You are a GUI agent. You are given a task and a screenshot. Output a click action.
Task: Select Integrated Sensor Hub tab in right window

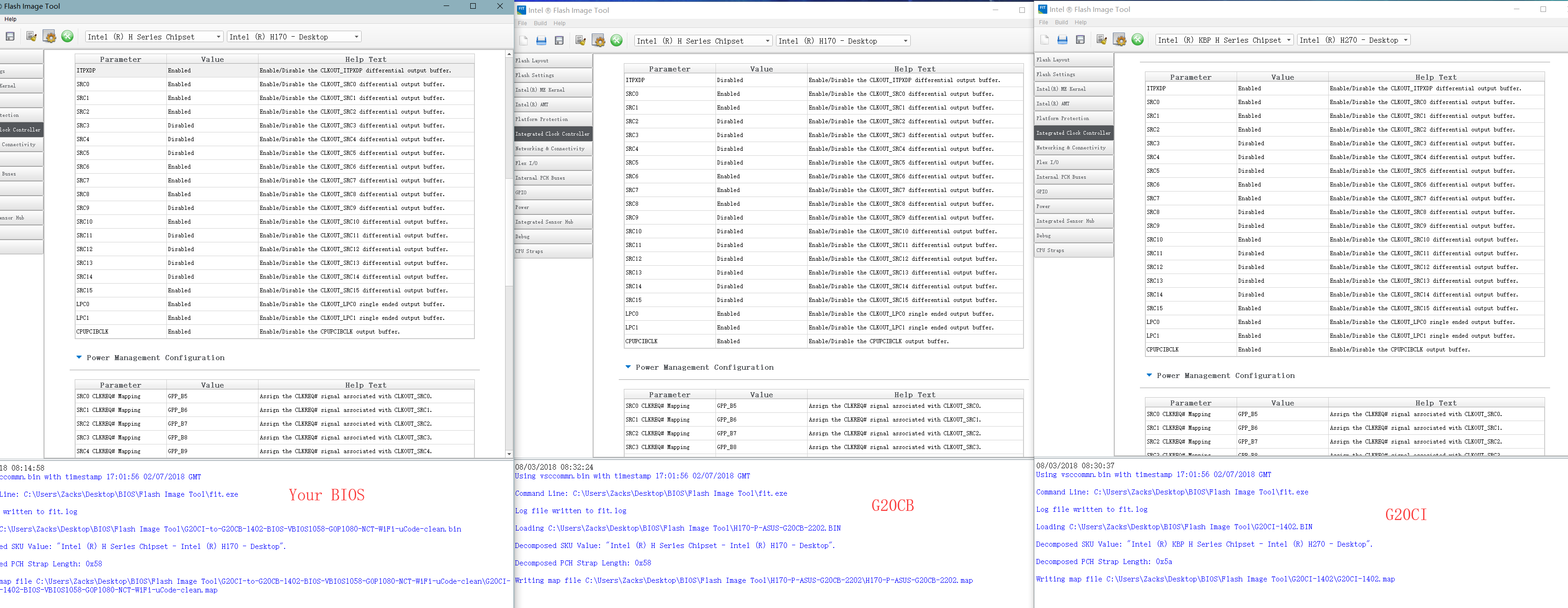[x=1074, y=221]
